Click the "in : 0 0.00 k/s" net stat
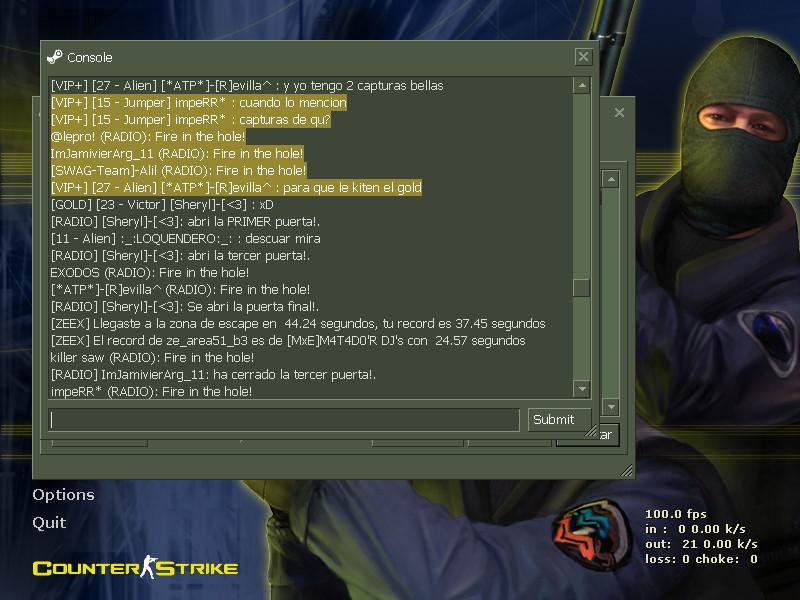Viewport: 800px width, 600px height. click(x=695, y=529)
